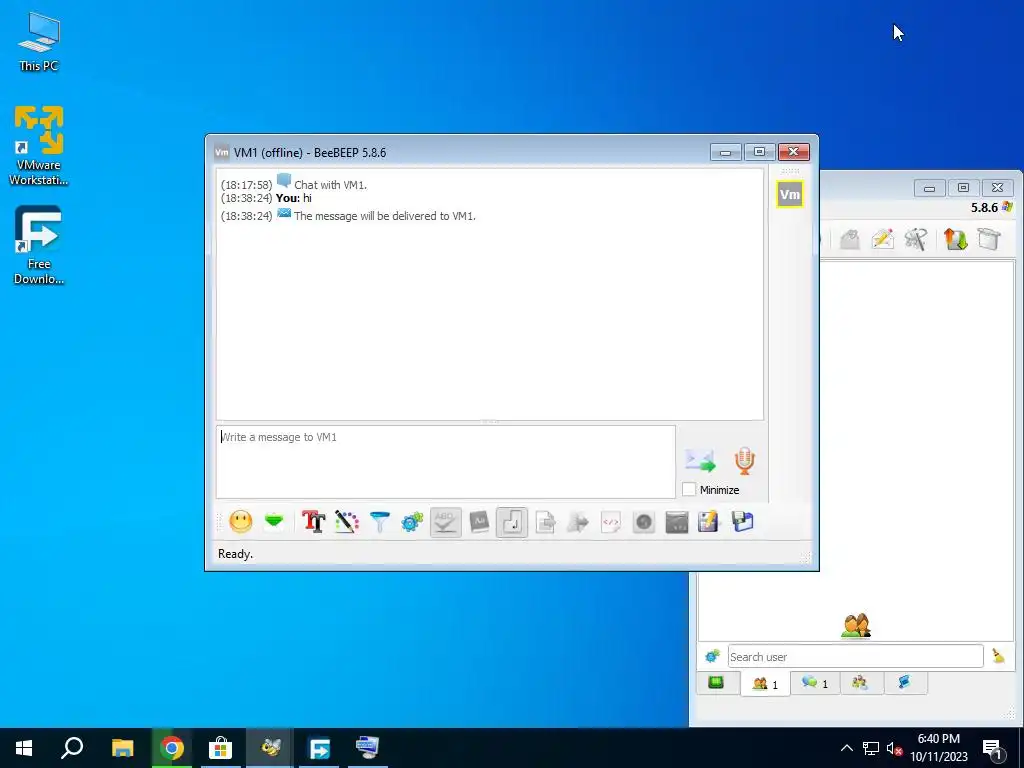This screenshot has width=1024, height=768.
Task: Click the users icon in the list
Action: [x=856, y=625]
